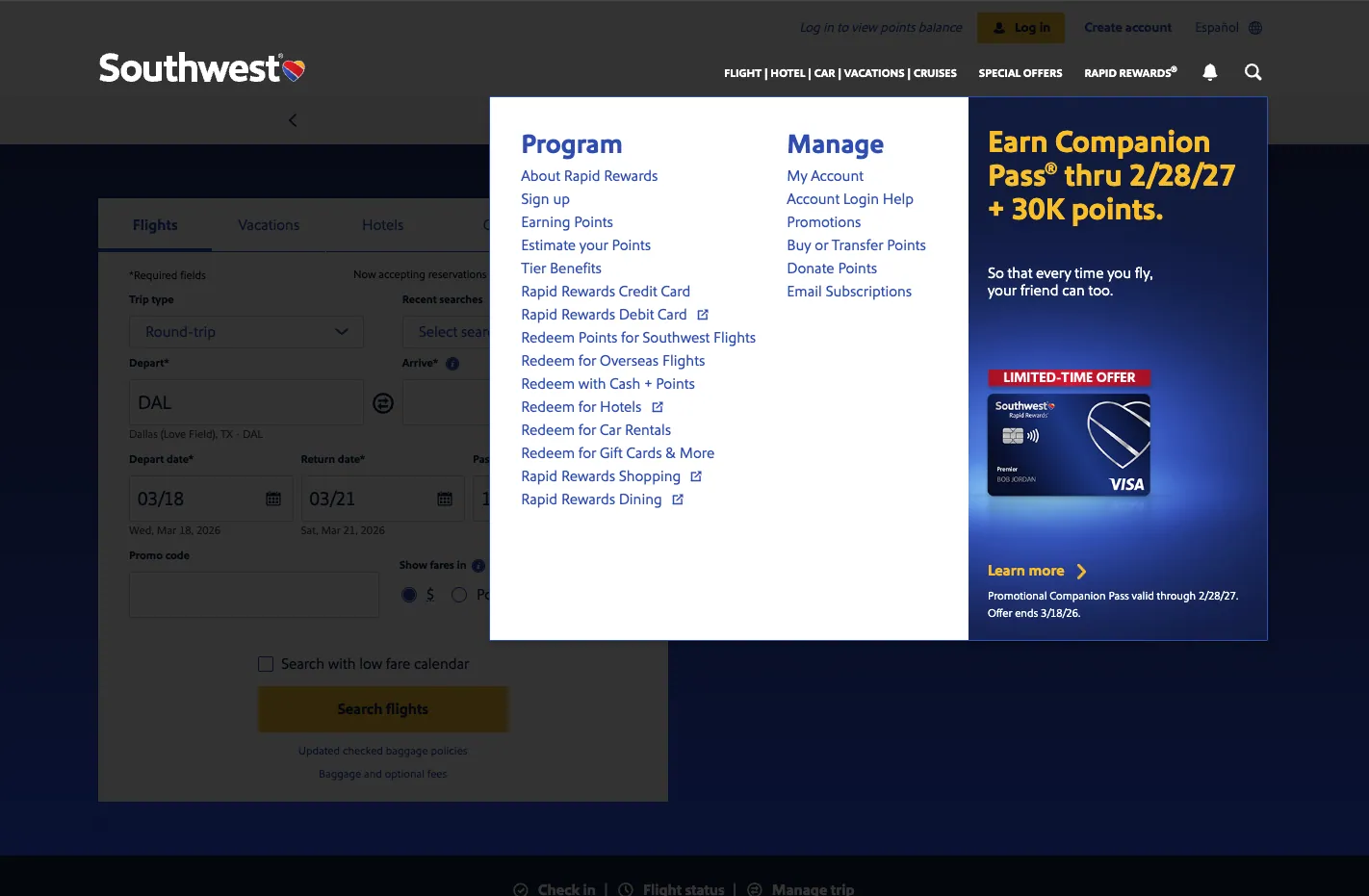The width and height of the screenshot is (1369, 896).
Task: Open Email Subscriptions link
Action: (849, 292)
